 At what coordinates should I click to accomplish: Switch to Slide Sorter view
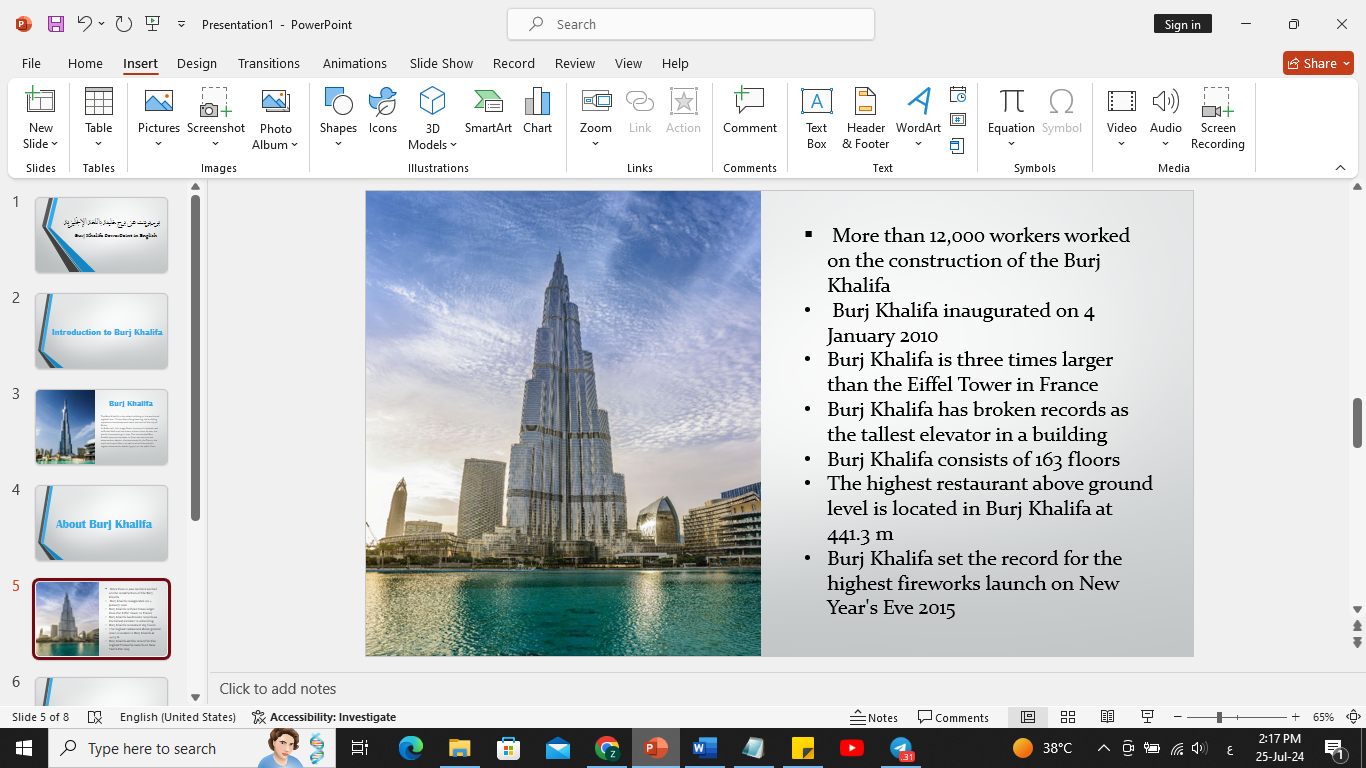[1068, 717]
